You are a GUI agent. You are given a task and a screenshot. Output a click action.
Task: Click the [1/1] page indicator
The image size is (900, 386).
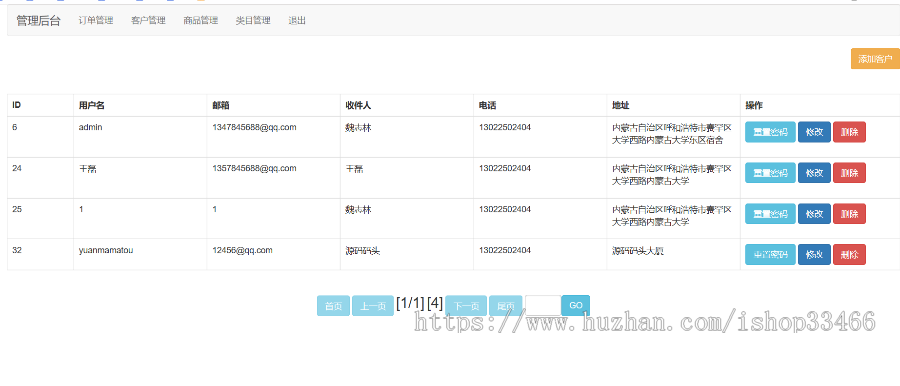pyautogui.click(x=410, y=303)
